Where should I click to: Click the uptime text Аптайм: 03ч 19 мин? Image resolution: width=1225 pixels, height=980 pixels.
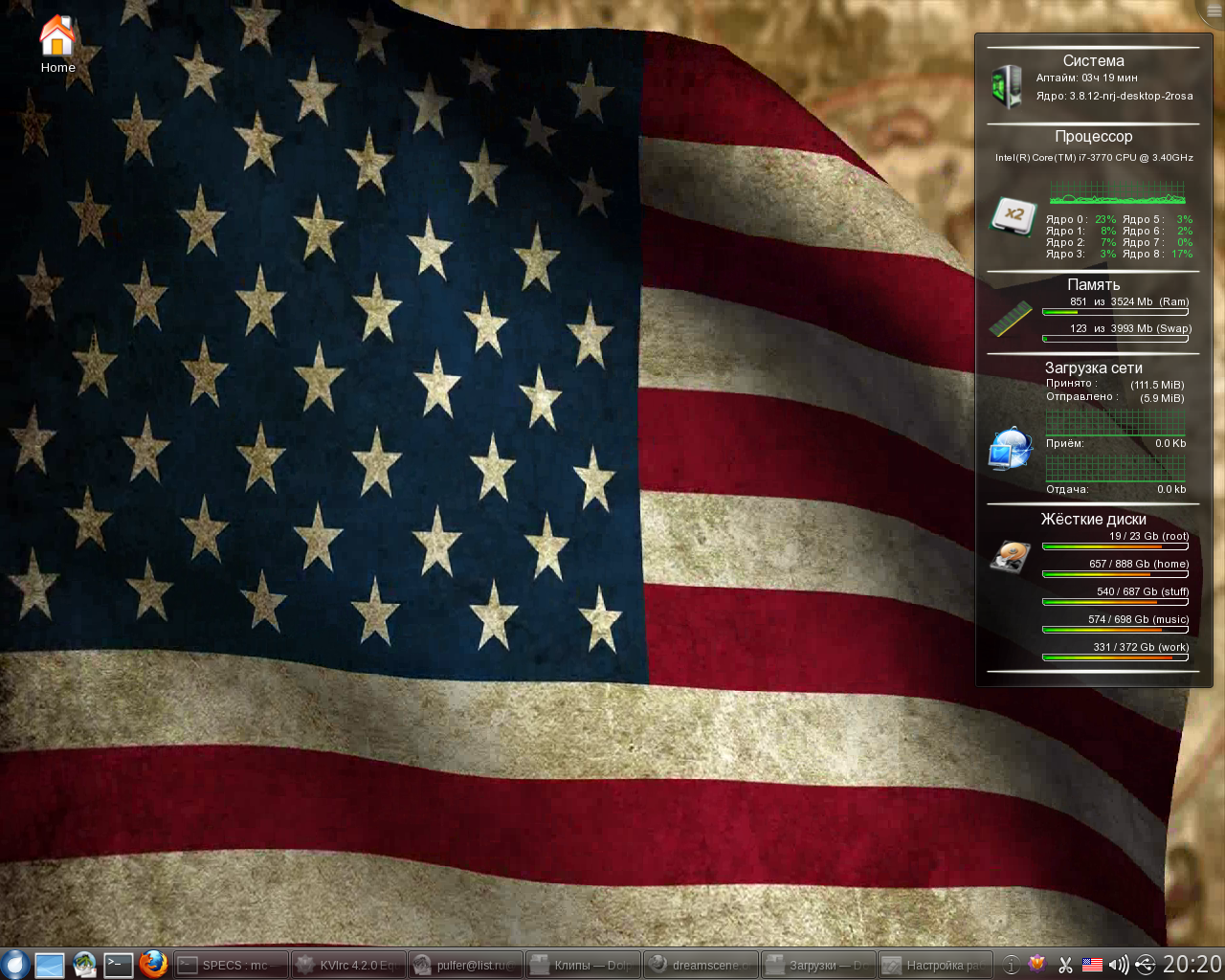pyautogui.click(x=1087, y=78)
